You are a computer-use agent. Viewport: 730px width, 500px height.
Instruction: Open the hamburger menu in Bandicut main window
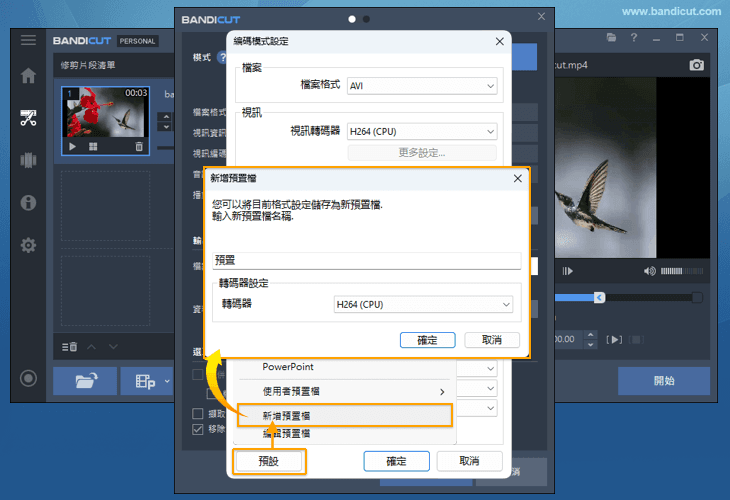click(x=28, y=40)
